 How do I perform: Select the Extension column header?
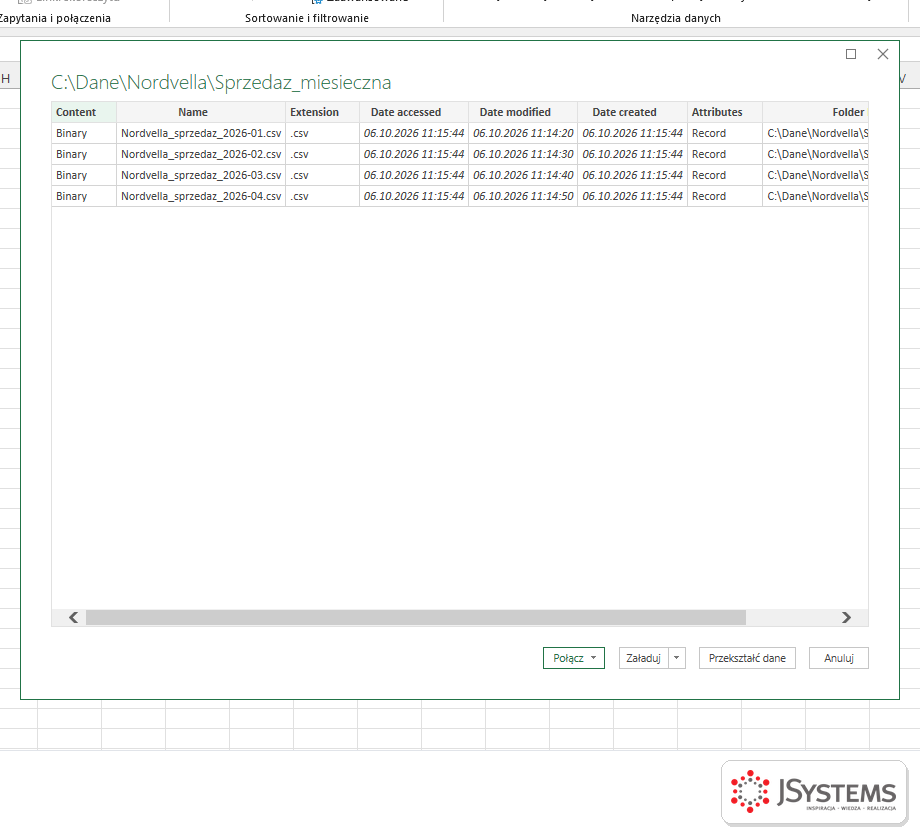click(322, 112)
